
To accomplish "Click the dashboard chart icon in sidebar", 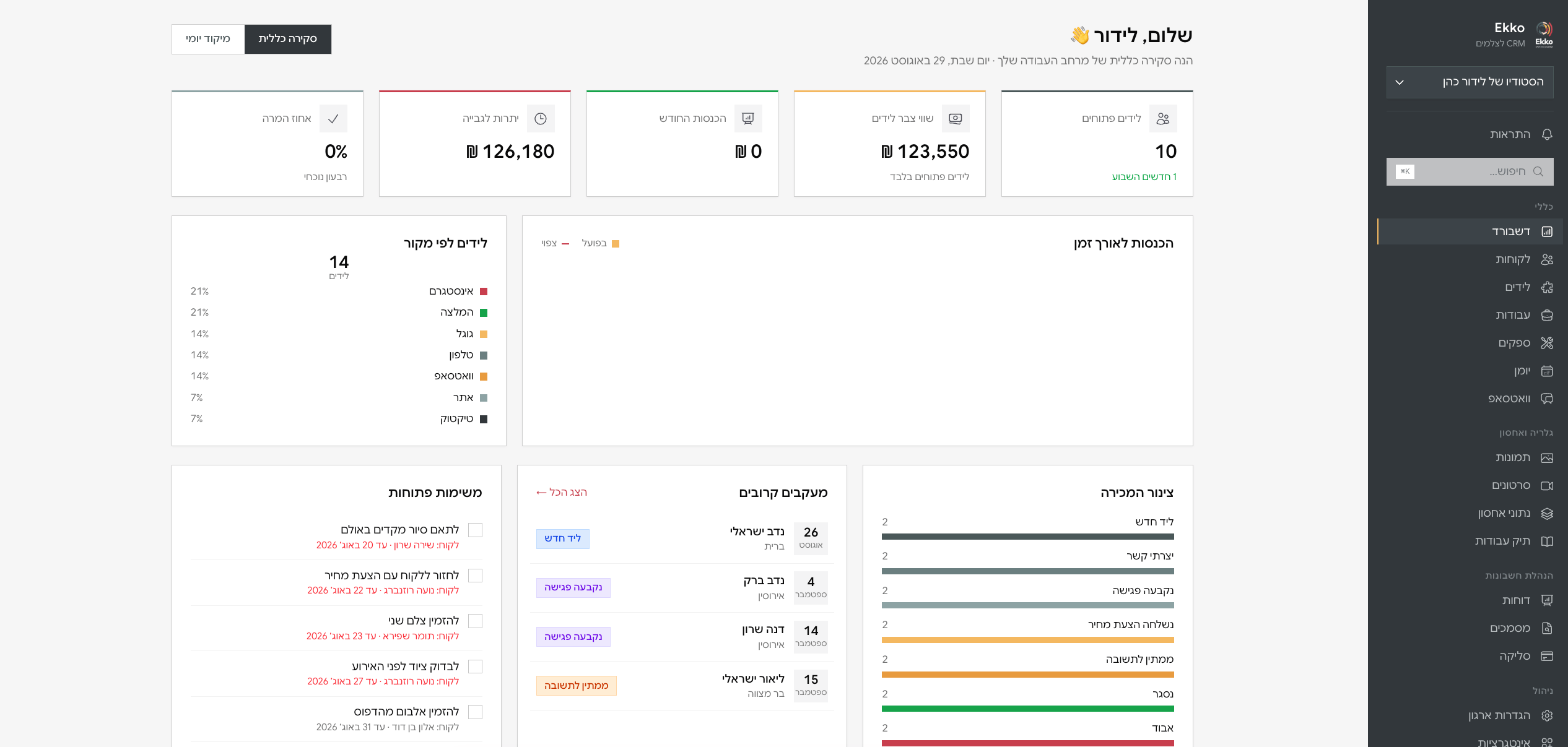I will pyautogui.click(x=1547, y=231).
